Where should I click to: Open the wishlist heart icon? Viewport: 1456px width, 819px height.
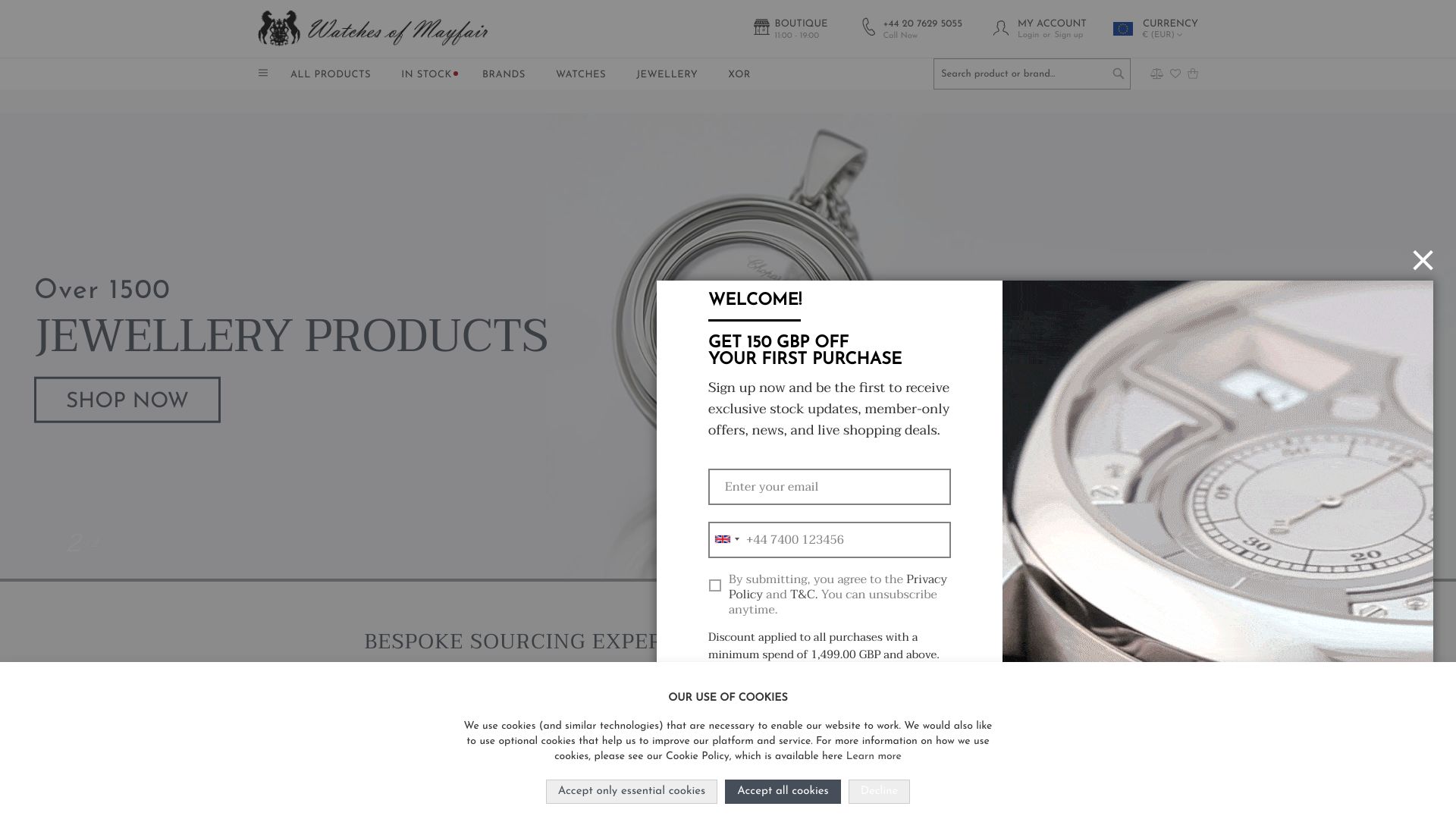tap(1175, 74)
